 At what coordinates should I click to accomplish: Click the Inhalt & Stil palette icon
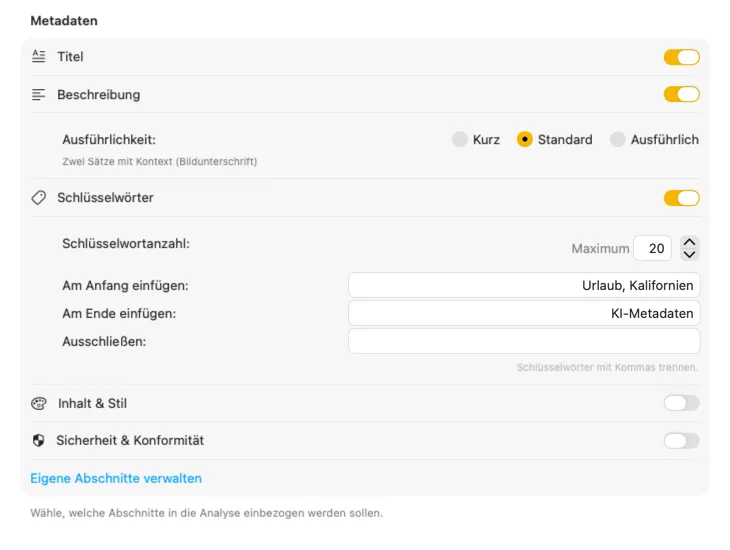pyautogui.click(x=39, y=404)
